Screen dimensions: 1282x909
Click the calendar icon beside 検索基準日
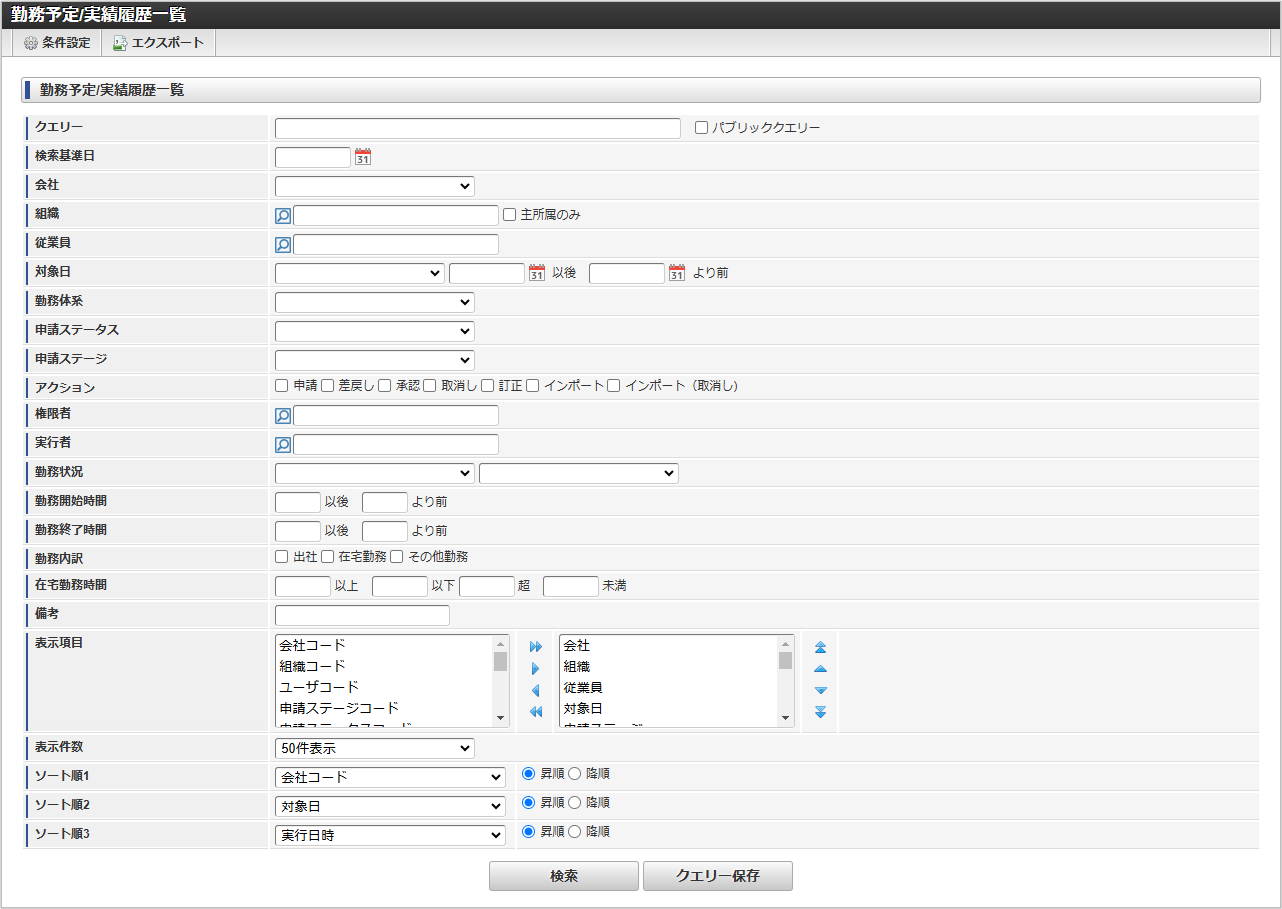pyautogui.click(x=363, y=157)
